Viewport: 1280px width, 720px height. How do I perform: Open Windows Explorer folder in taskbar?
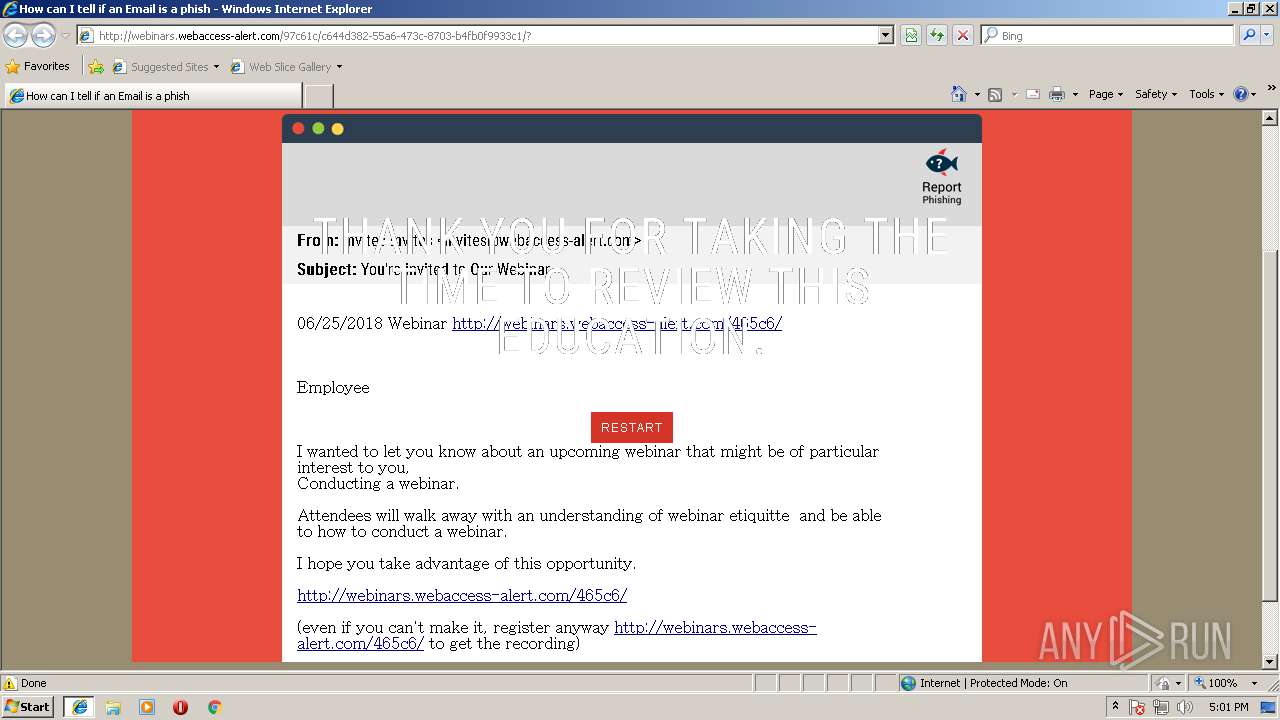point(113,707)
